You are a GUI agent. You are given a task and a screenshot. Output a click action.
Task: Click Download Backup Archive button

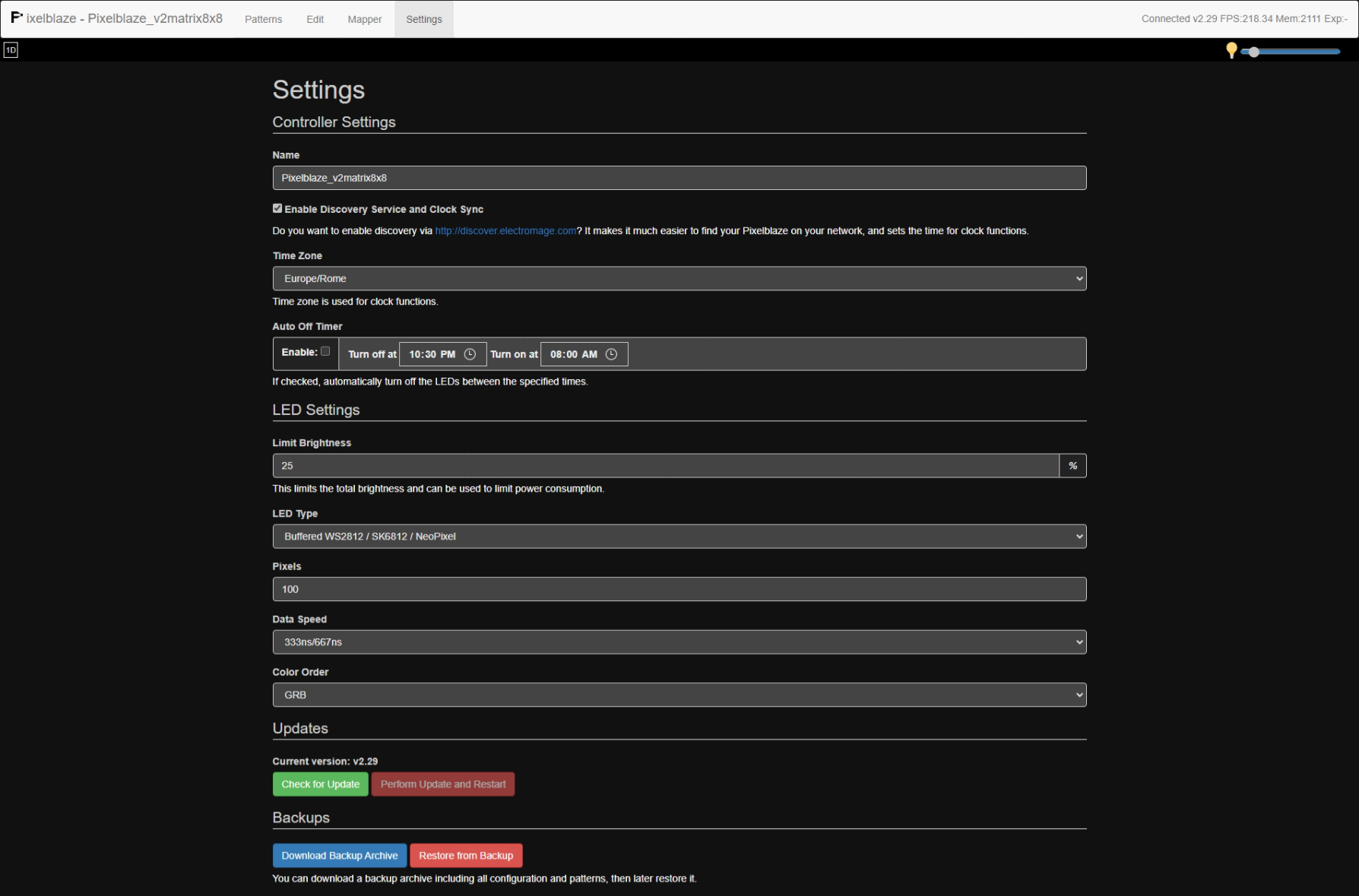click(340, 856)
